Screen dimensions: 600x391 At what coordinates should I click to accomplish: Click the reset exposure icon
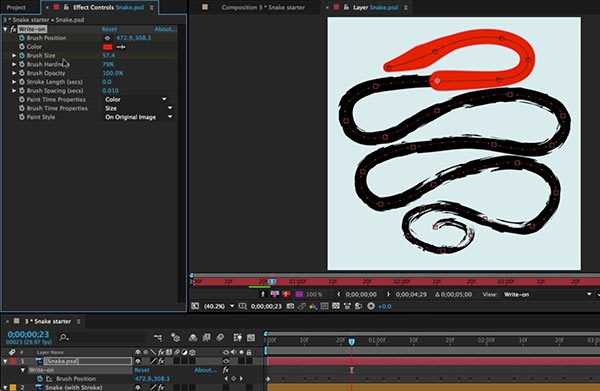tap(371, 306)
